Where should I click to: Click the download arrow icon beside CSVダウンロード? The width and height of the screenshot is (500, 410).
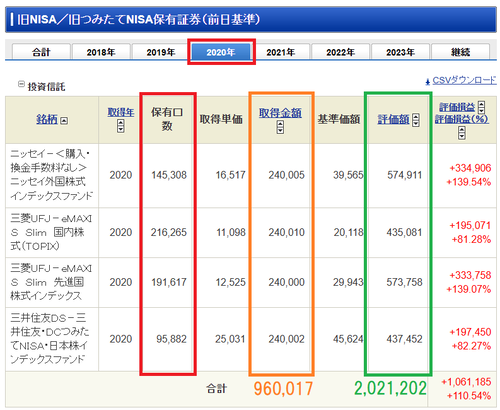pyautogui.click(x=428, y=81)
